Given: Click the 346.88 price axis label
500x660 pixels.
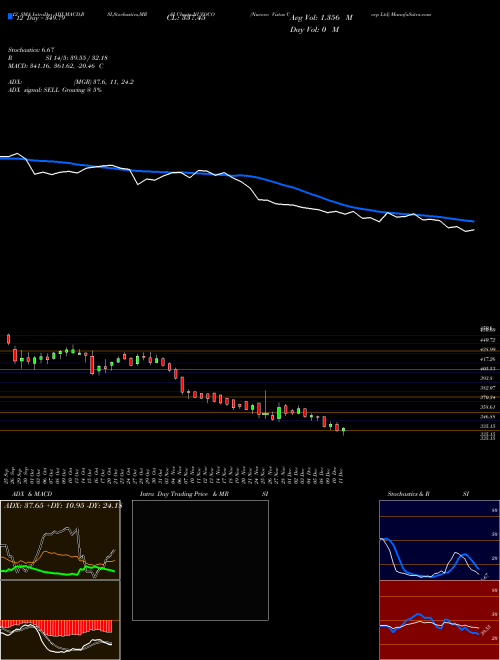Looking at the screenshot, I should coord(488,417).
